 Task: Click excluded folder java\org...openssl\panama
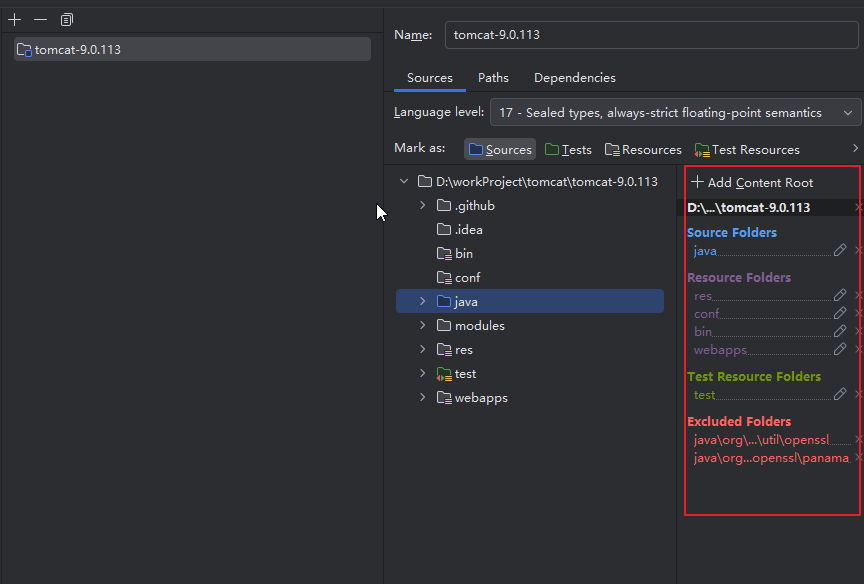coord(771,458)
